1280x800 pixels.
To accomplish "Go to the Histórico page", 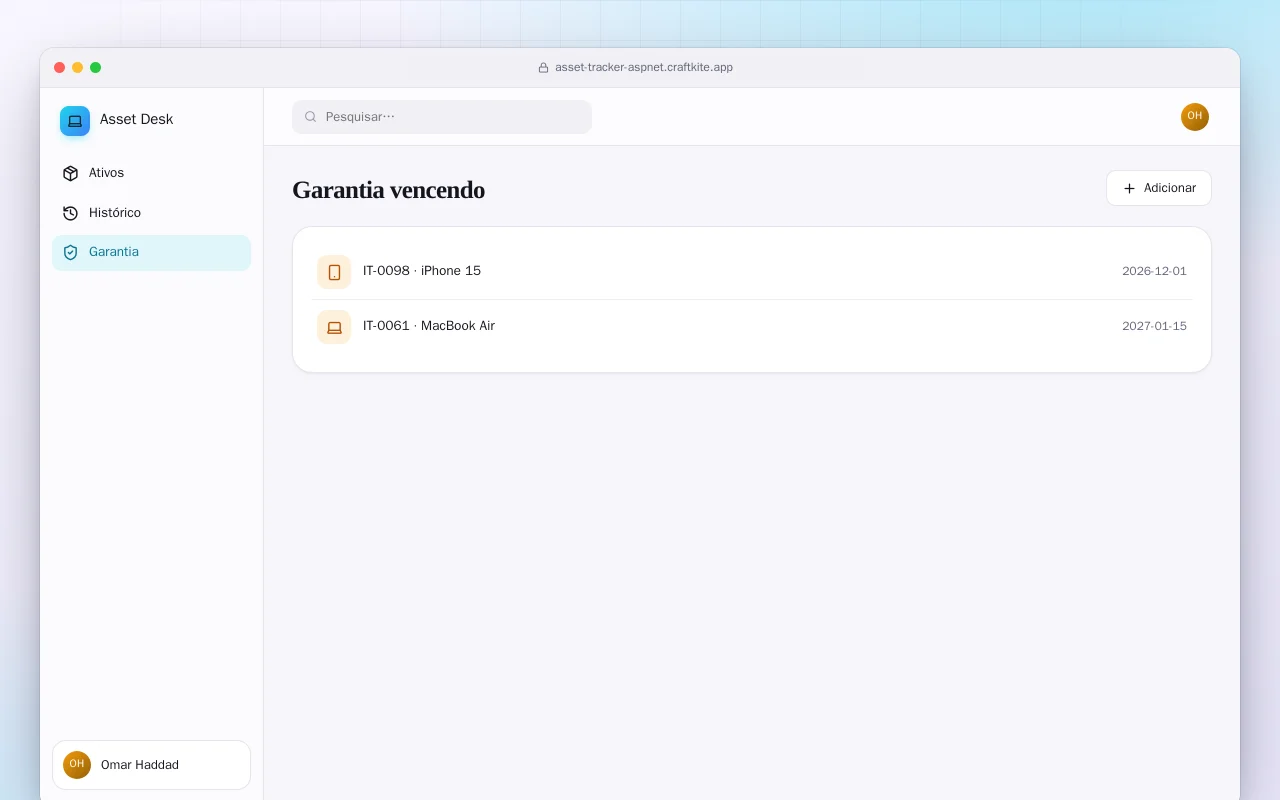I will 152,213.
